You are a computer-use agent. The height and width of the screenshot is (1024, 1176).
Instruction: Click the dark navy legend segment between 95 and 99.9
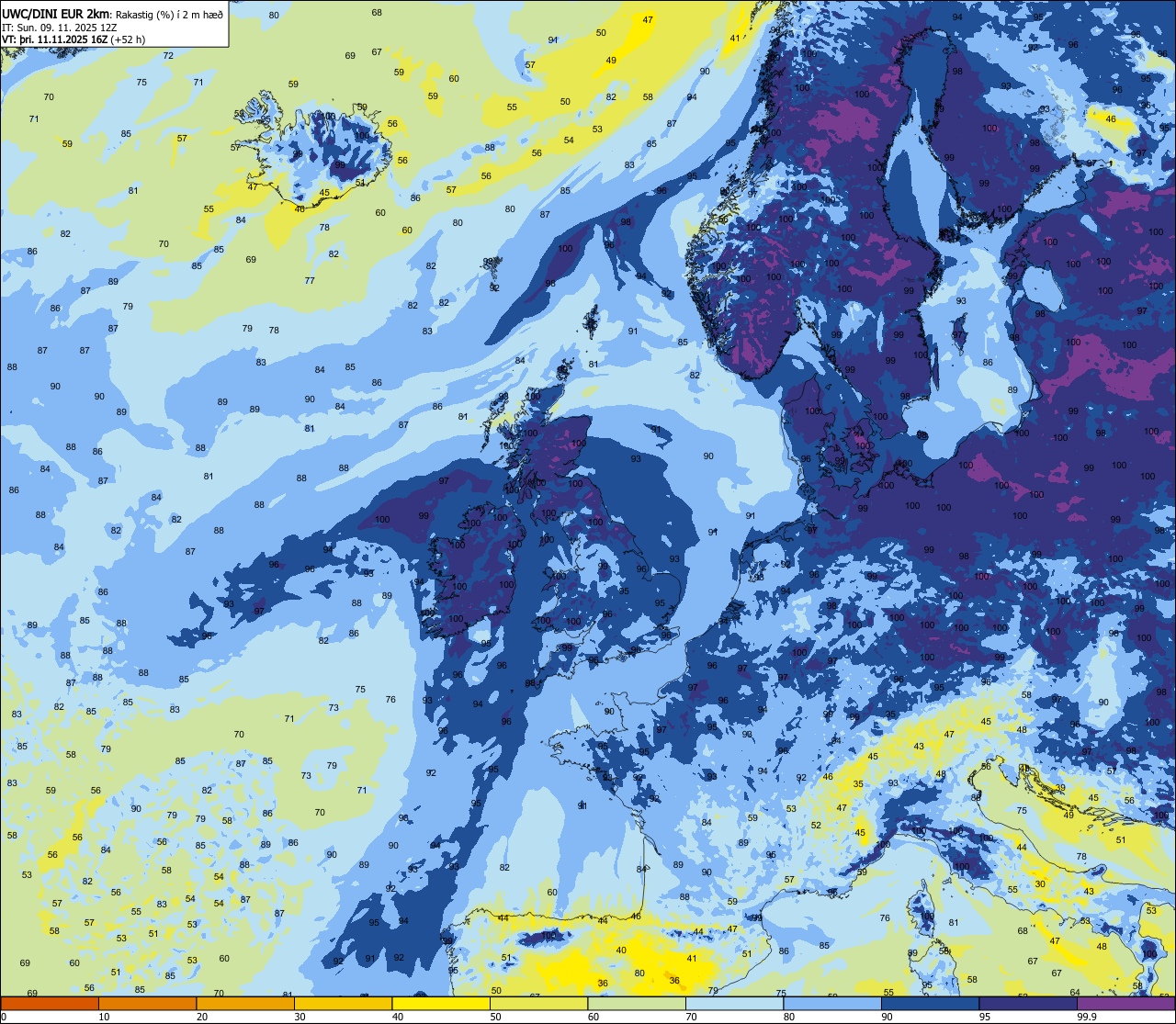[x=1028, y=1003]
